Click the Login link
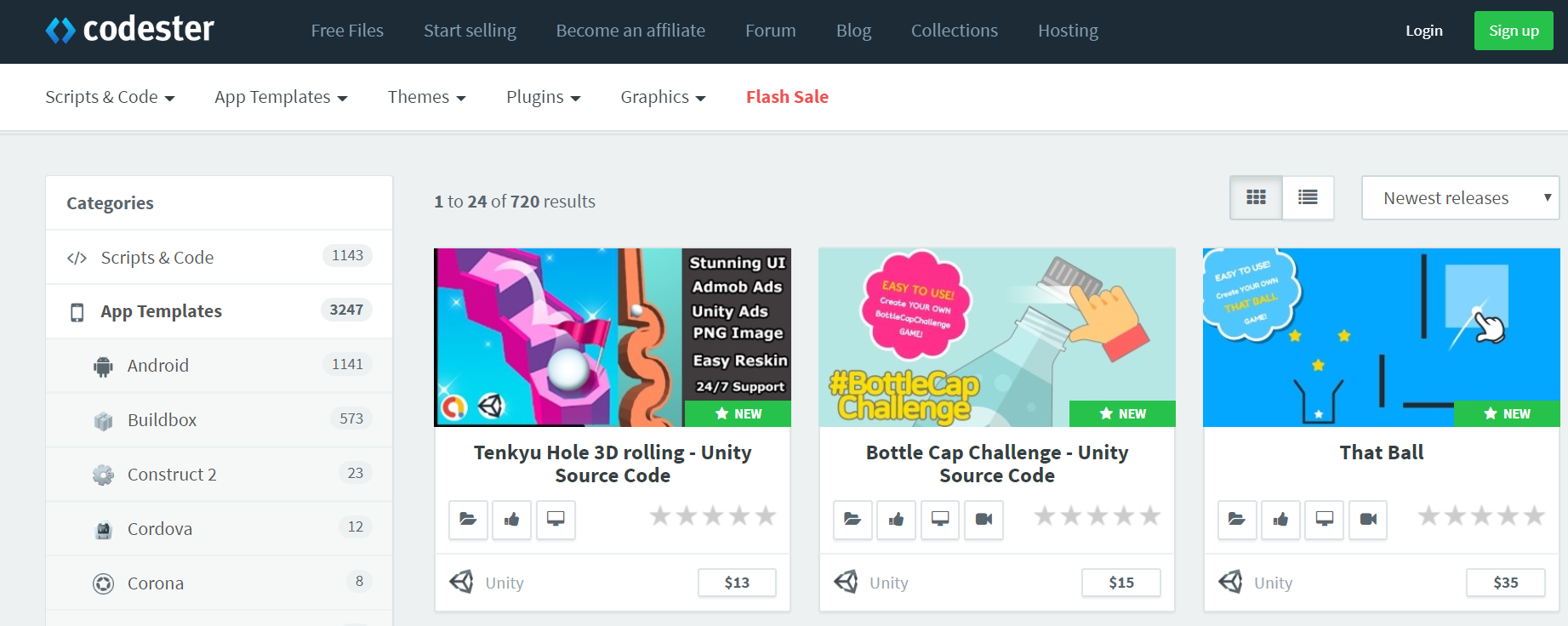This screenshot has width=1568, height=626. tap(1424, 31)
